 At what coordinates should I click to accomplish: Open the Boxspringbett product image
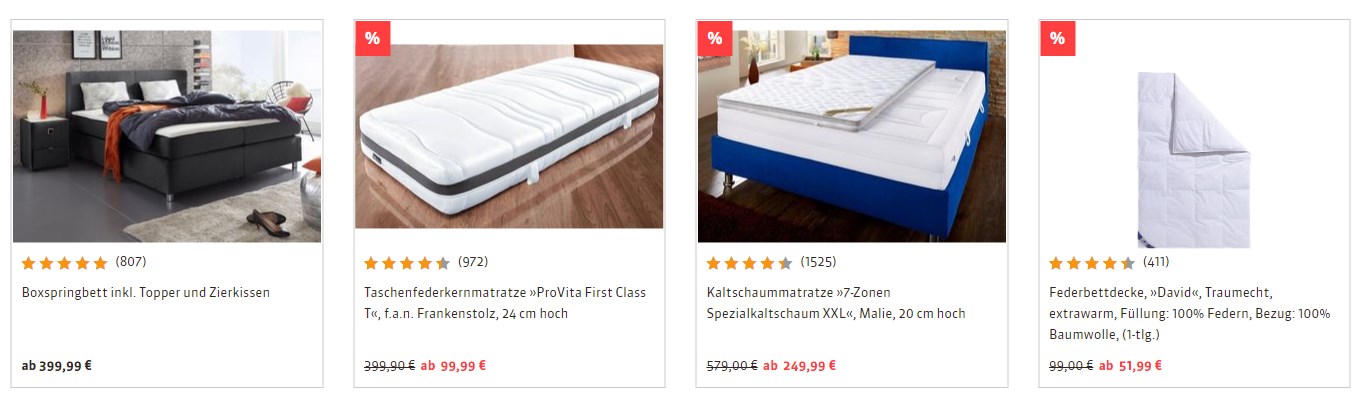pyautogui.click(x=167, y=136)
